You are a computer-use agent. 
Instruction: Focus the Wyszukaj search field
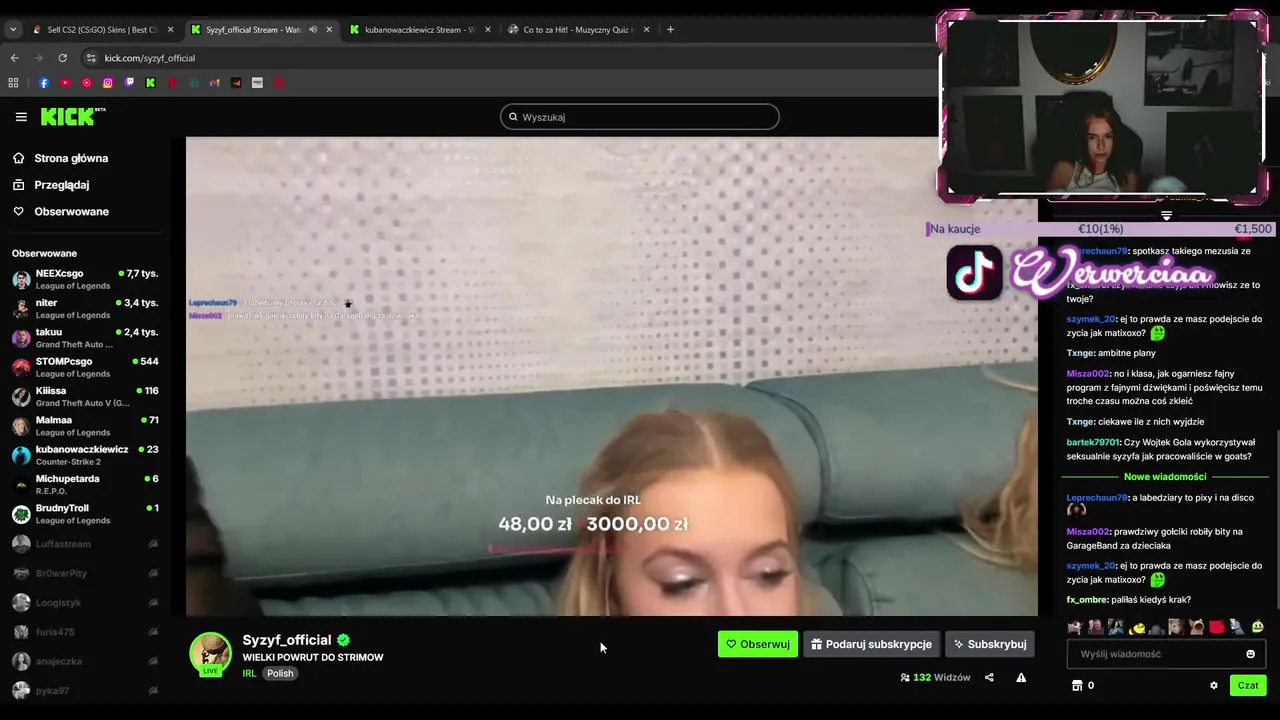tap(640, 117)
